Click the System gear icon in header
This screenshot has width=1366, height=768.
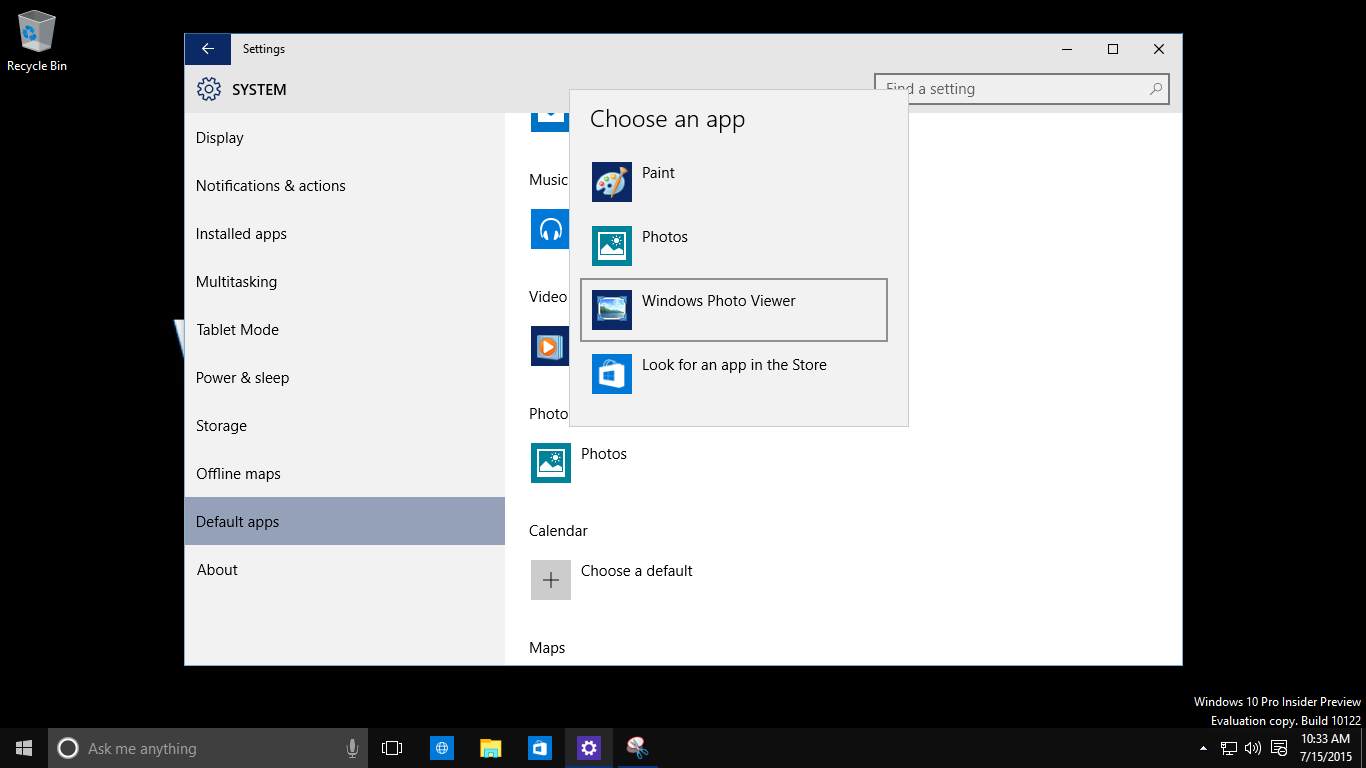click(x=209, y=89)
